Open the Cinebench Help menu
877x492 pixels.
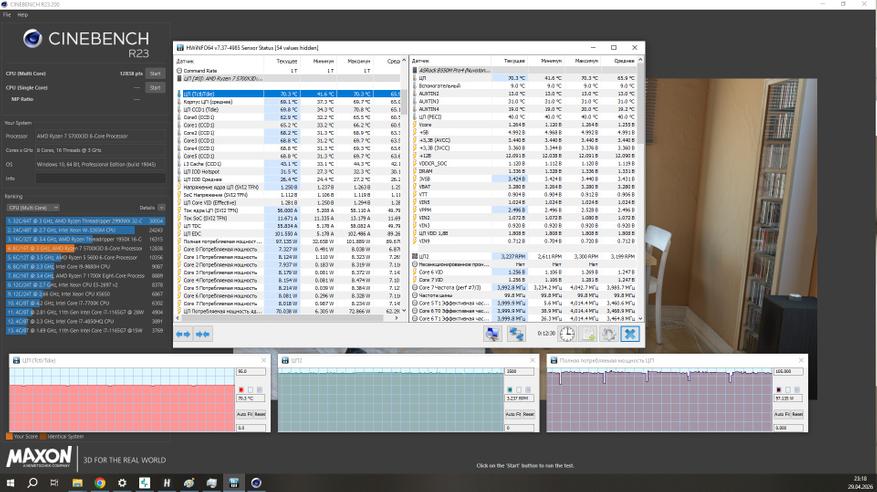click(x=22, y=15)
